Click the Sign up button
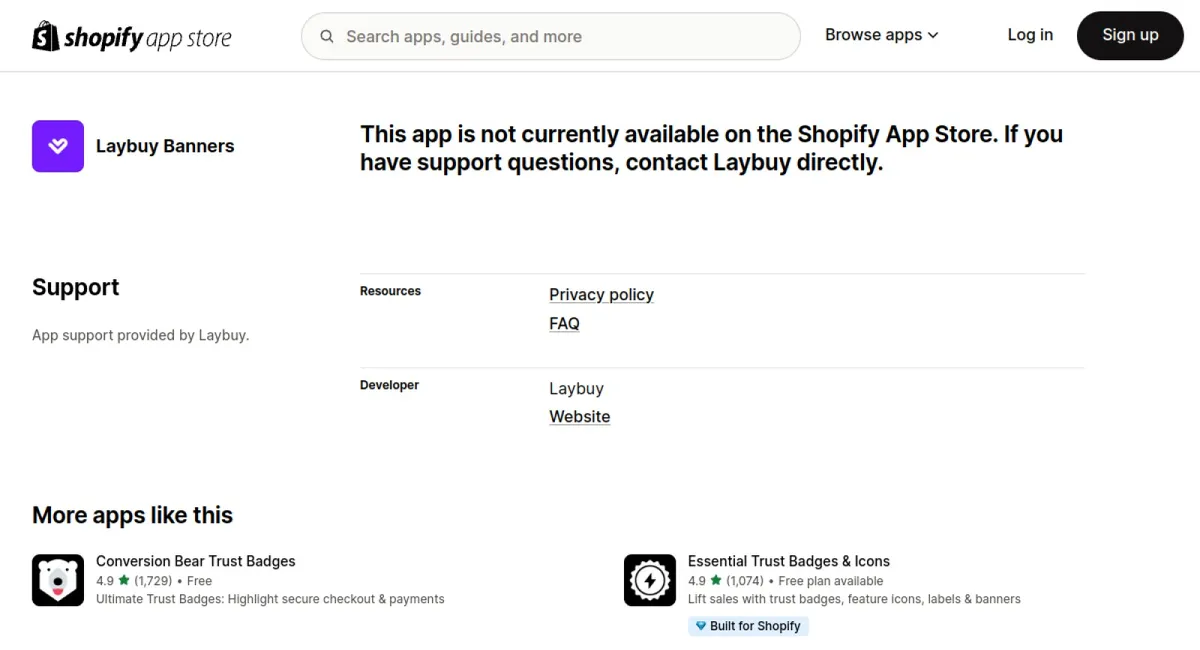 click(1130, 35)
